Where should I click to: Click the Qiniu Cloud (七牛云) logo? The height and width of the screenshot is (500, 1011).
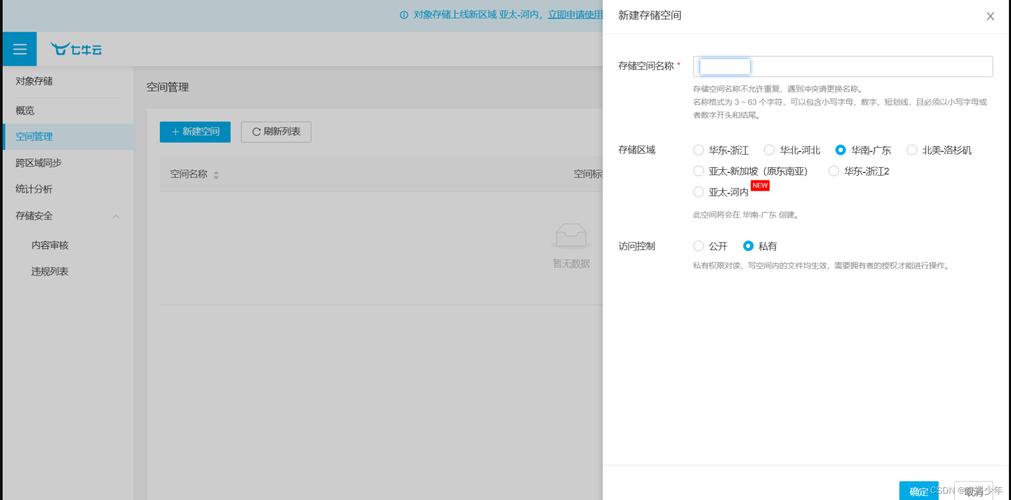click(x=76, y=49)
